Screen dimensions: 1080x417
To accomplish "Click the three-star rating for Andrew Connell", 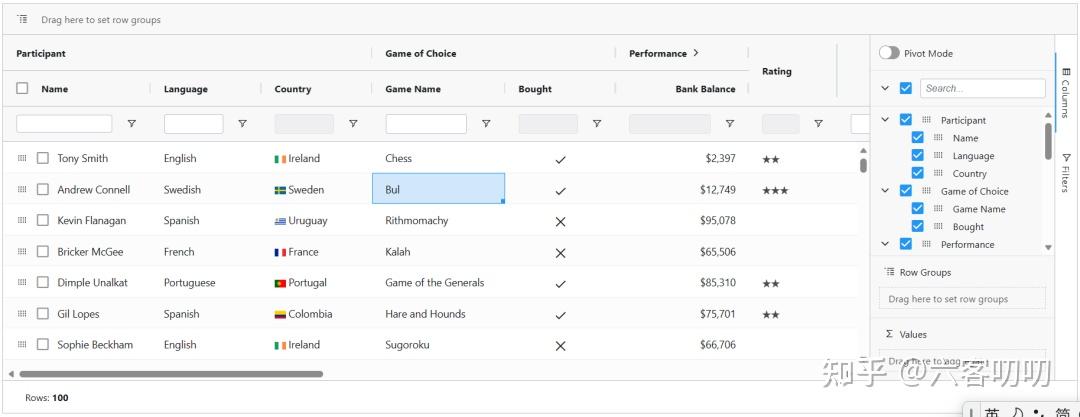I will 775,191.
